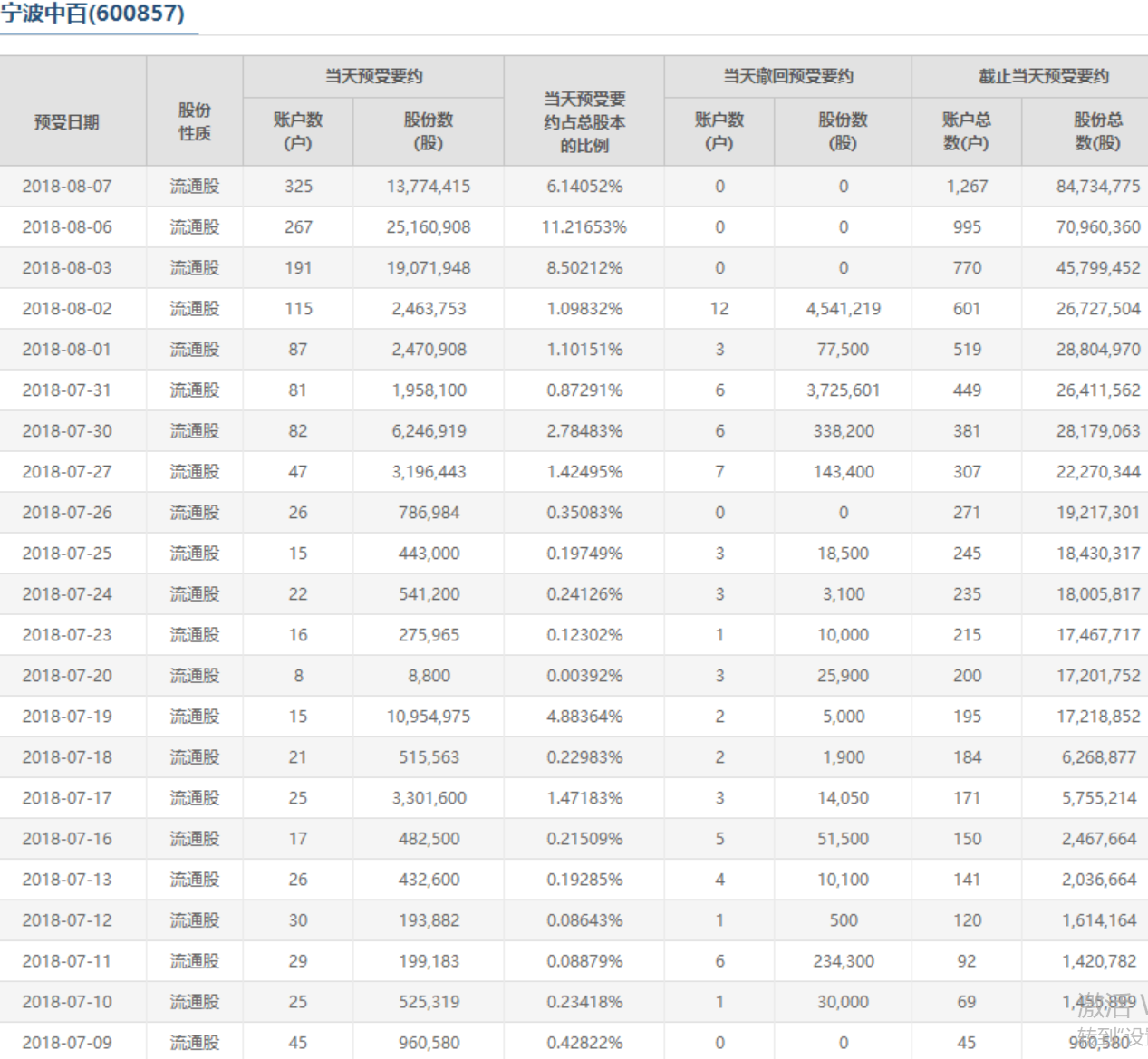Click cumulative total 84,734,775
1148x1059 pixels.
point(1098,187)
